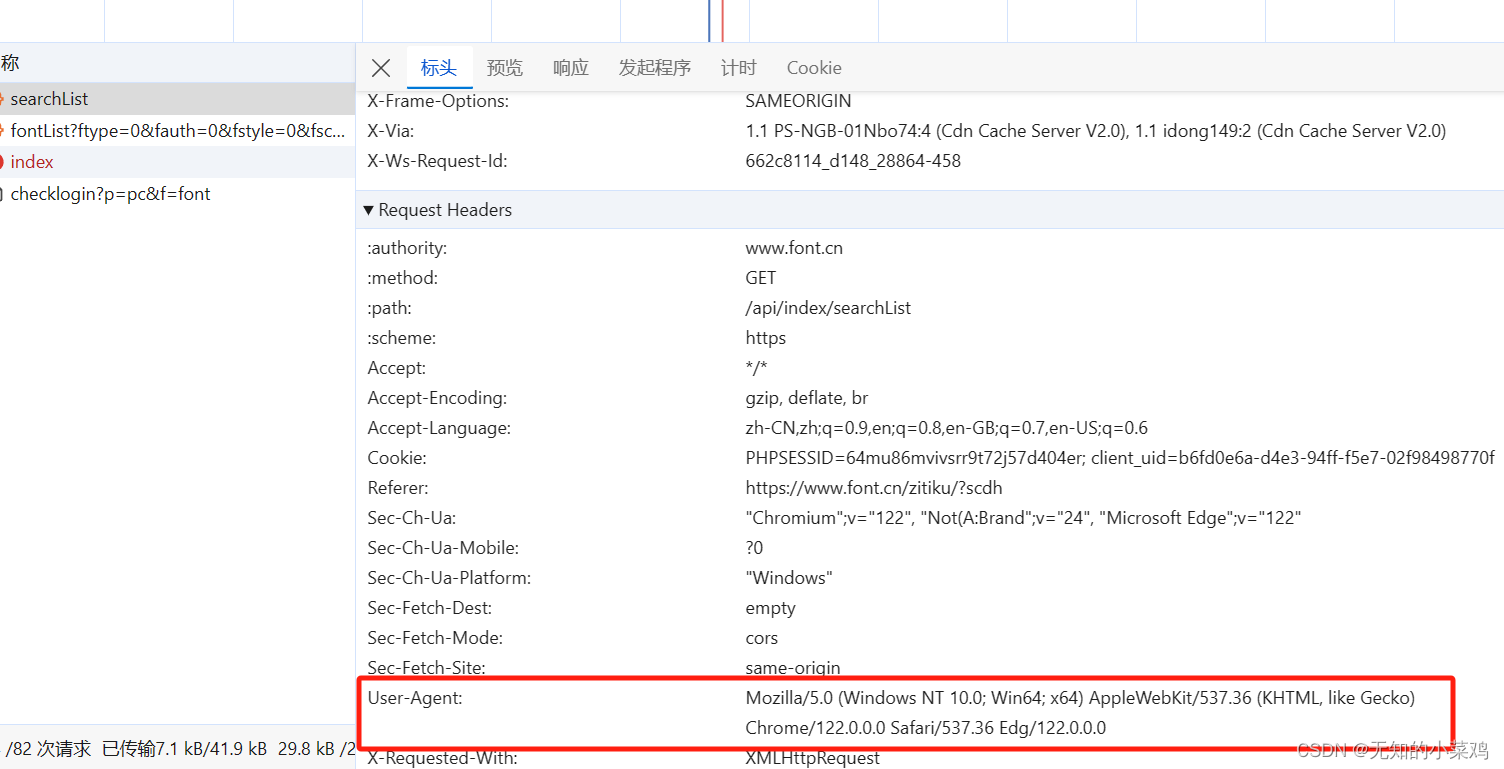Screen dimensions: 1504x769
Task: Click the :method value GET
Action: point(761,278)
